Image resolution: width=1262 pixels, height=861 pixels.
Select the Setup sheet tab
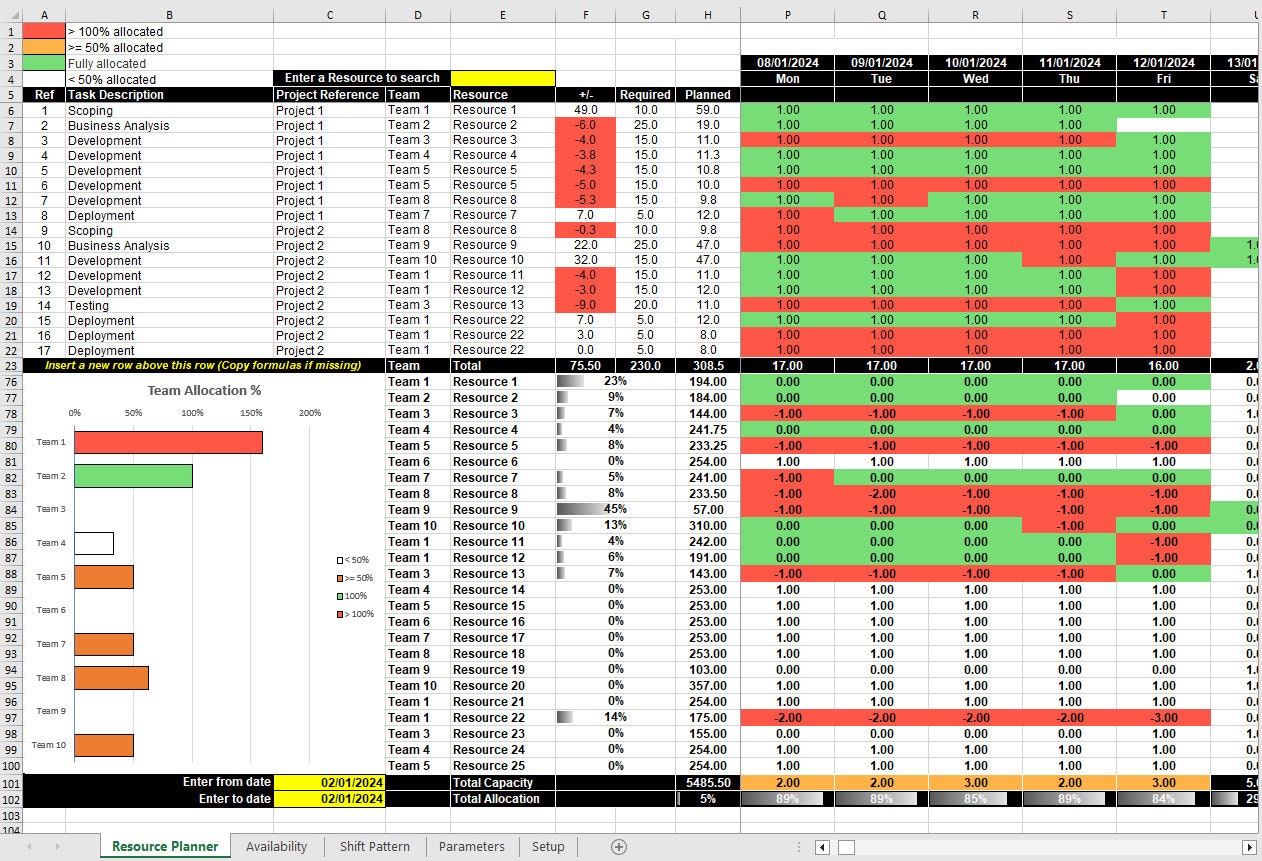pos(548,846)
